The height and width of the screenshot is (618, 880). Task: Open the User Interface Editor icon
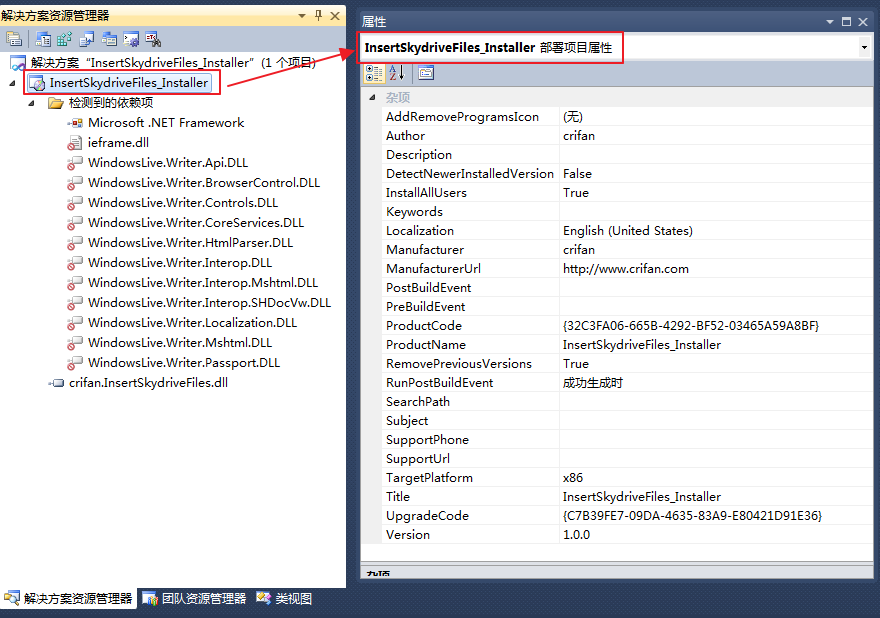(109, 39)
